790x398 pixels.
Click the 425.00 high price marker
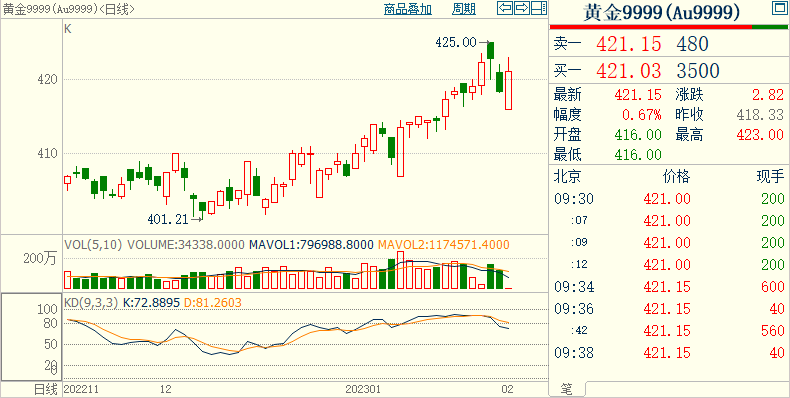(456, 43)
